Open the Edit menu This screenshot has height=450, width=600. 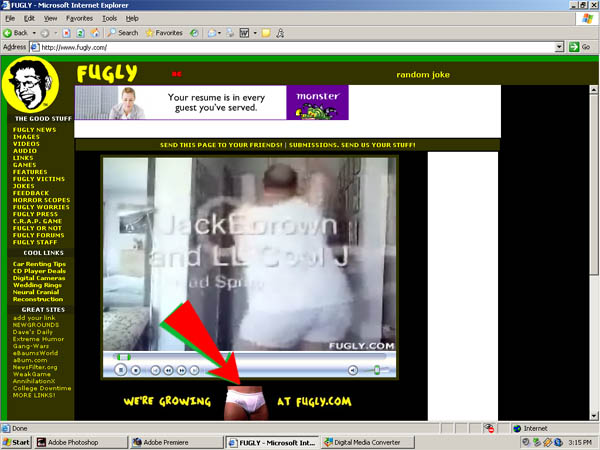[29, 18]
